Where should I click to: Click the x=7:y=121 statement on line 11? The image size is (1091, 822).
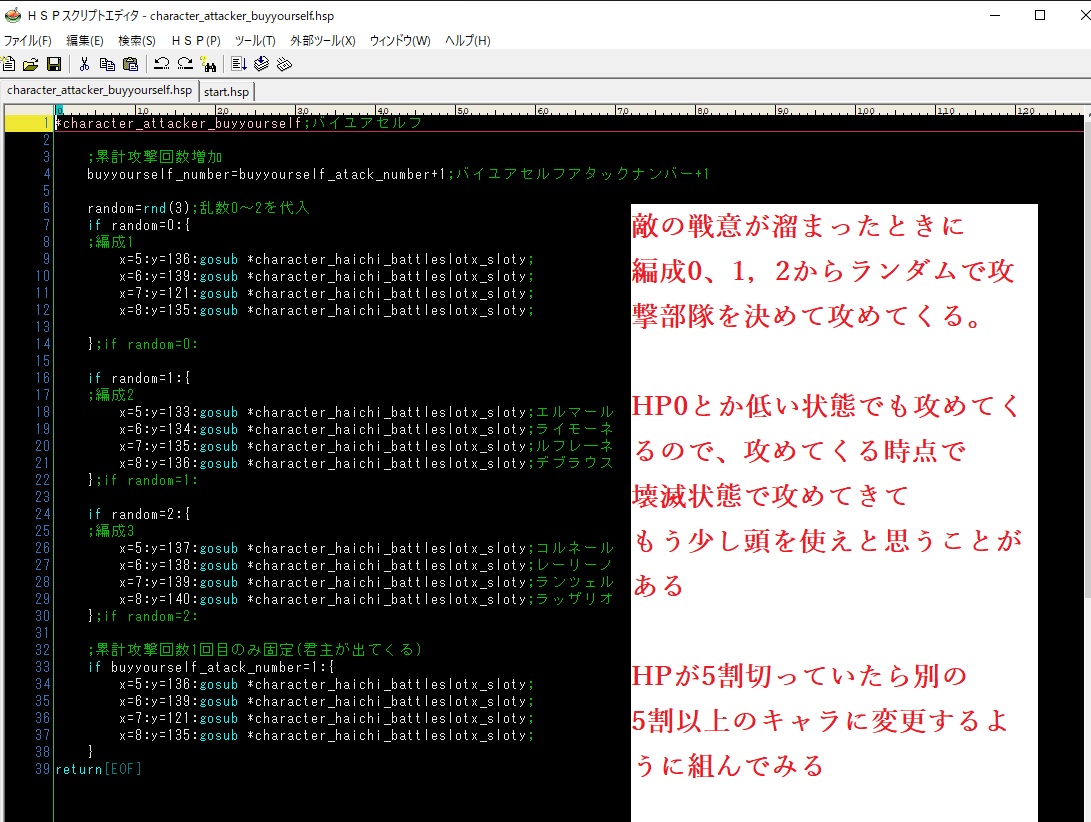point(326,293)
